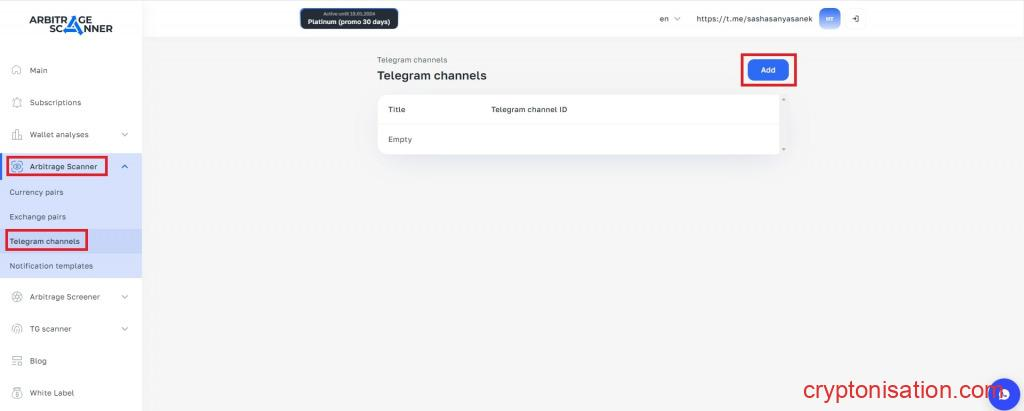Open the user avatar badge
Image resolution: width=1024 pixels, height=411 pixels.
(829, 19)
